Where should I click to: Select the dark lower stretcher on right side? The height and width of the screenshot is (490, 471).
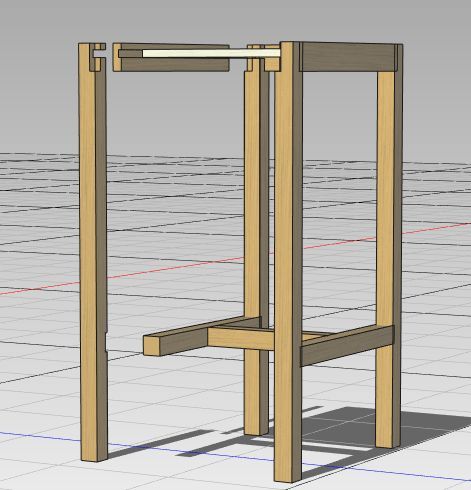tap(347, 346)
